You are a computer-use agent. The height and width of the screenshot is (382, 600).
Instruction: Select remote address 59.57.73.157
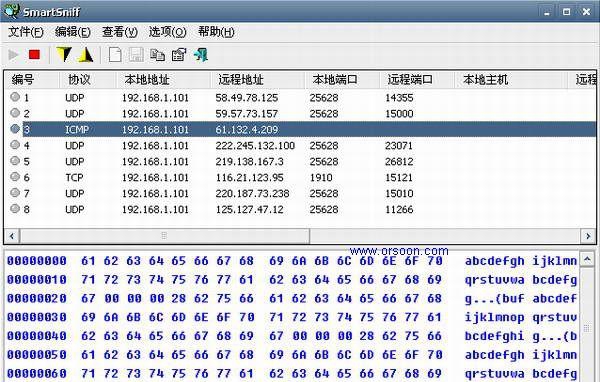[x=246, y=114]
